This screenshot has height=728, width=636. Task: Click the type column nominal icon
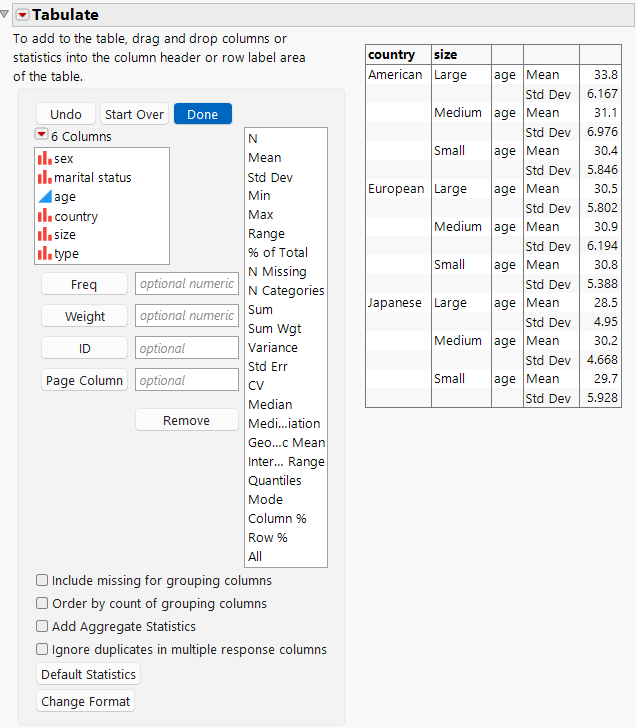click(45, 254)
